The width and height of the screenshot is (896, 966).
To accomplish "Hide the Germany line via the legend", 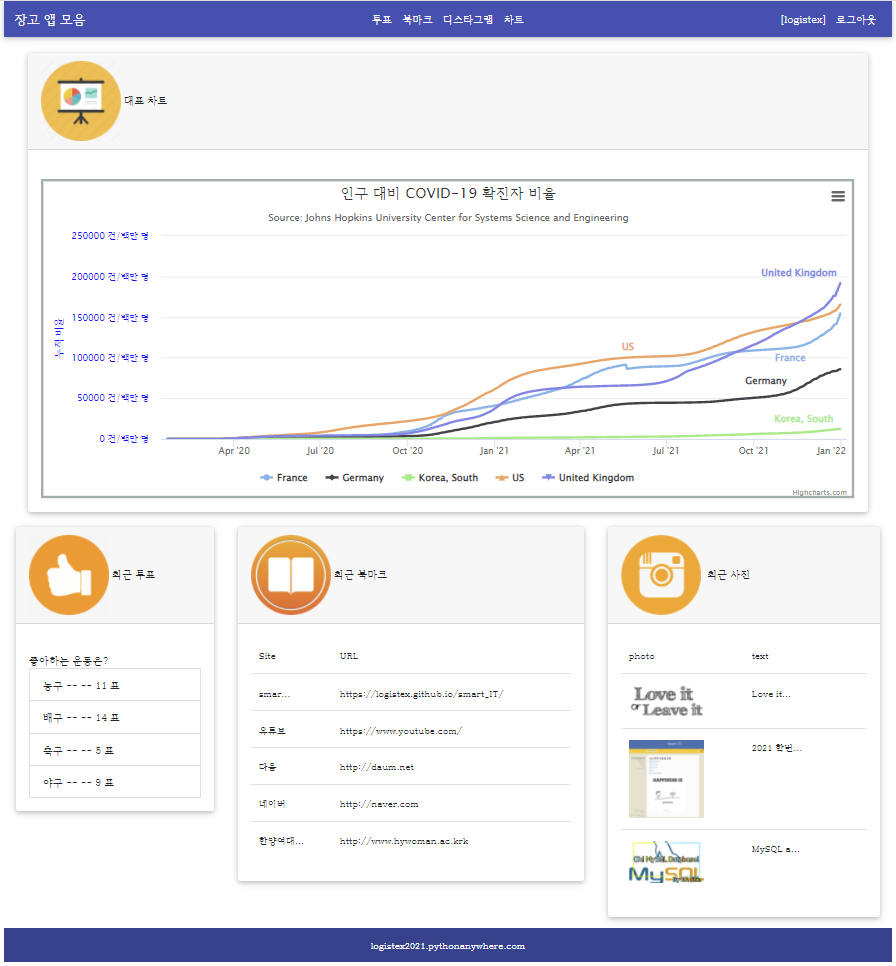I will (355, 477).
